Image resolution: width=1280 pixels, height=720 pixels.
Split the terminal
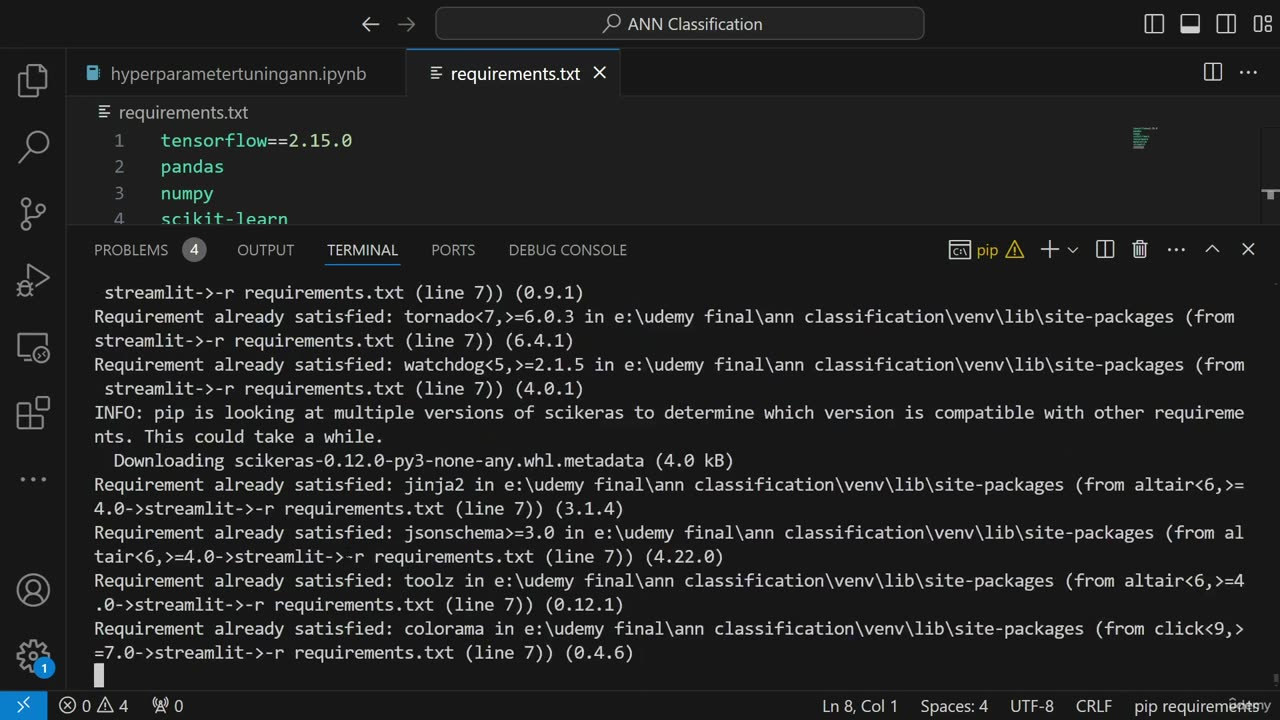(1105, 250)
